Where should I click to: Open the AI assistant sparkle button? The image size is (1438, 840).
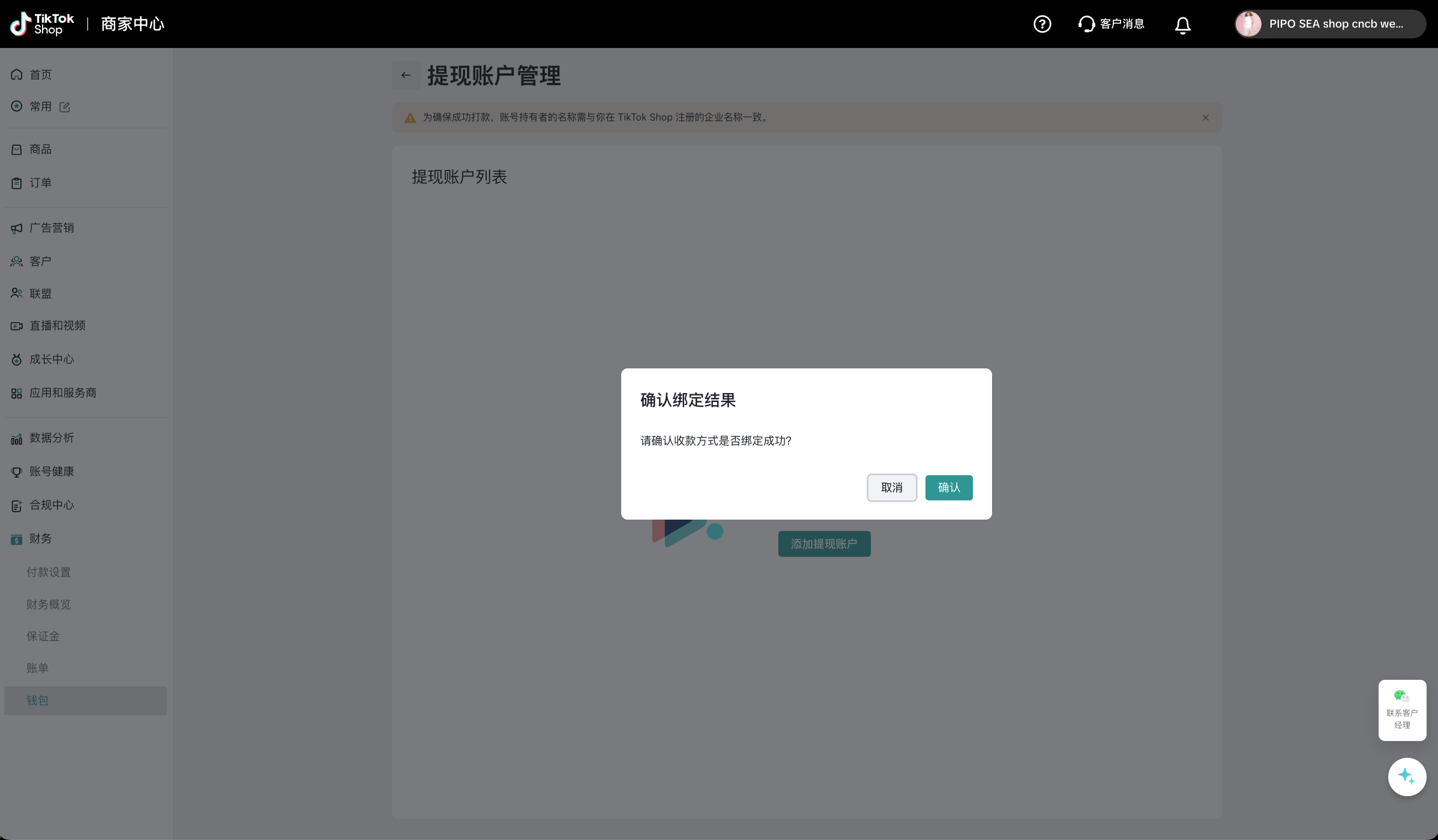pyautogui.click(x=1406, y=776)
